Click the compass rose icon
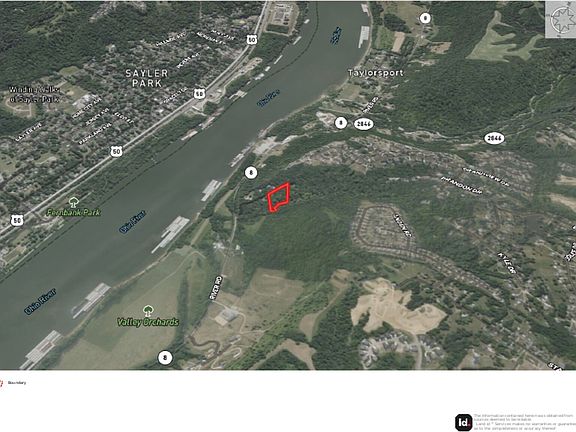576x432 pixels. (561, 19)
